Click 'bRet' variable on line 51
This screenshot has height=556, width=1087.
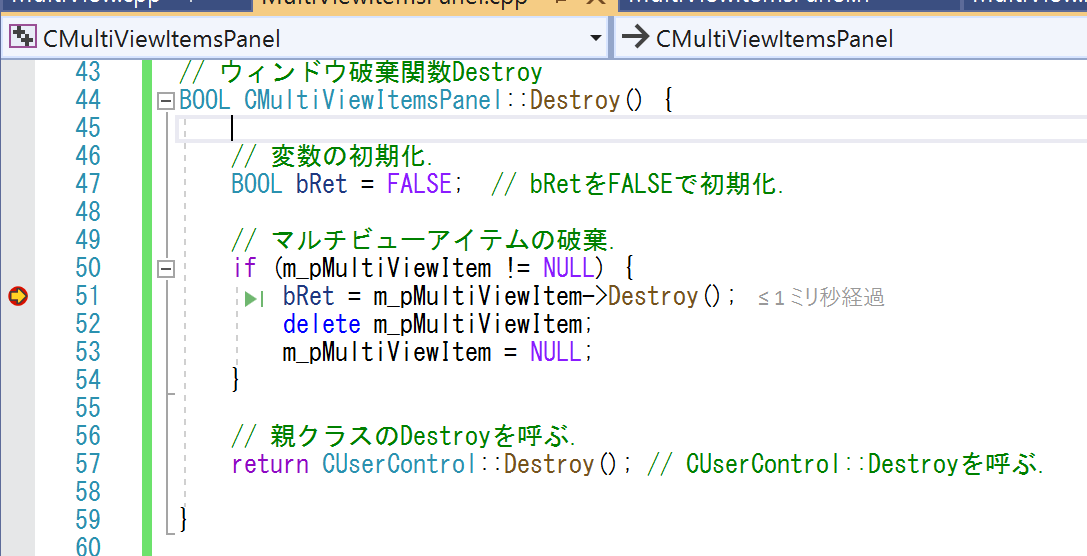308,296
